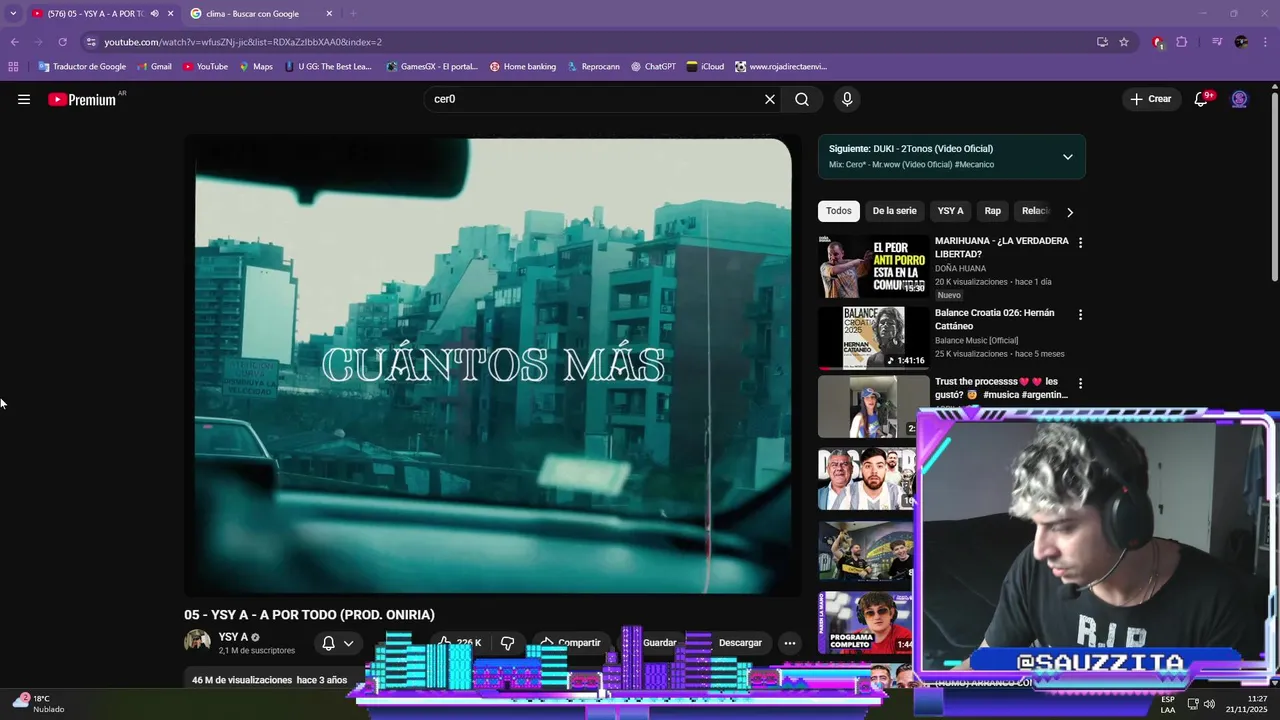This screenshot has width=1280, height=720.
Task: Run search with magnifying glass button
Action: [802, 99]
